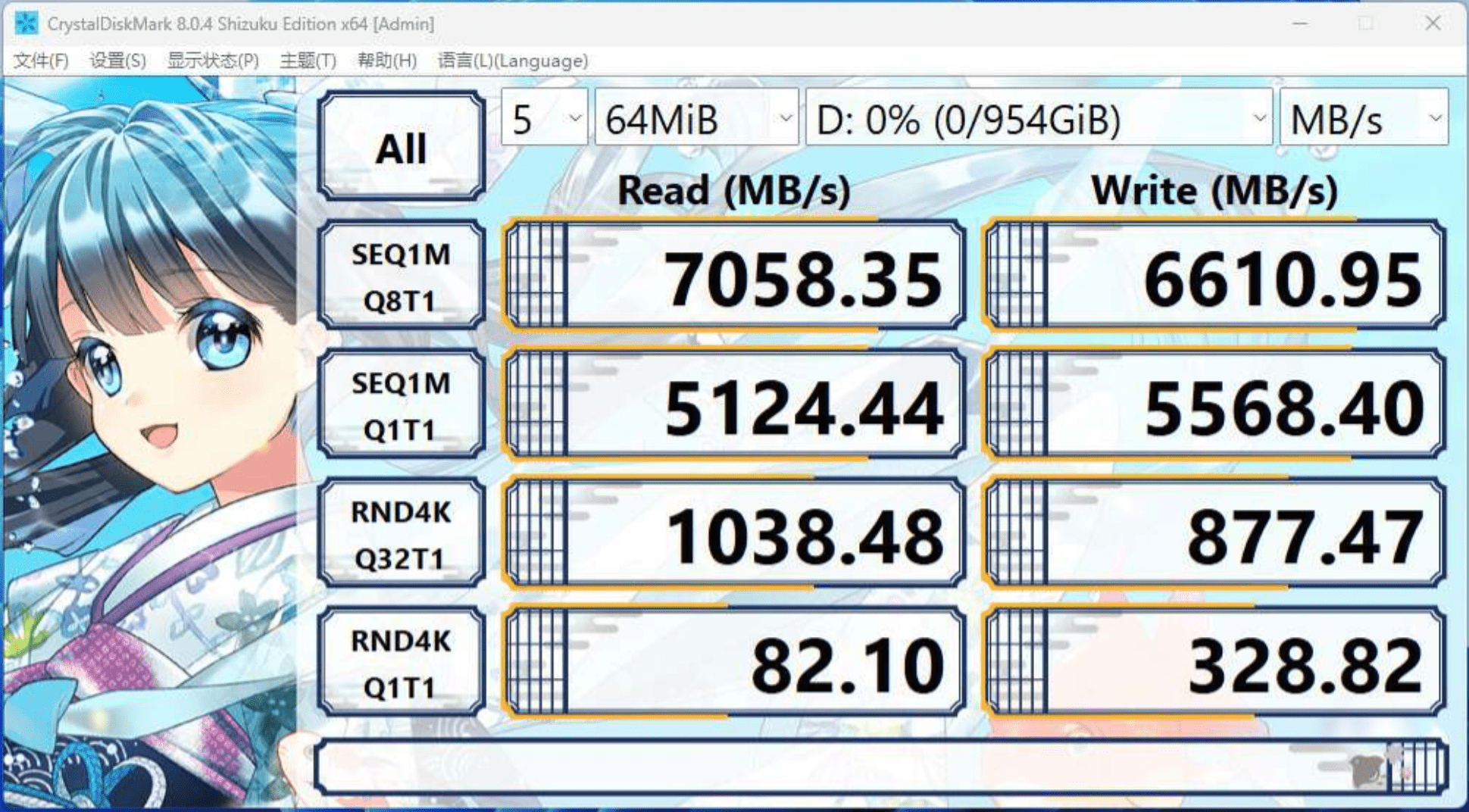Click the 7058.35 read result
The image size is (1469, 812).
(x=734, y=276)
